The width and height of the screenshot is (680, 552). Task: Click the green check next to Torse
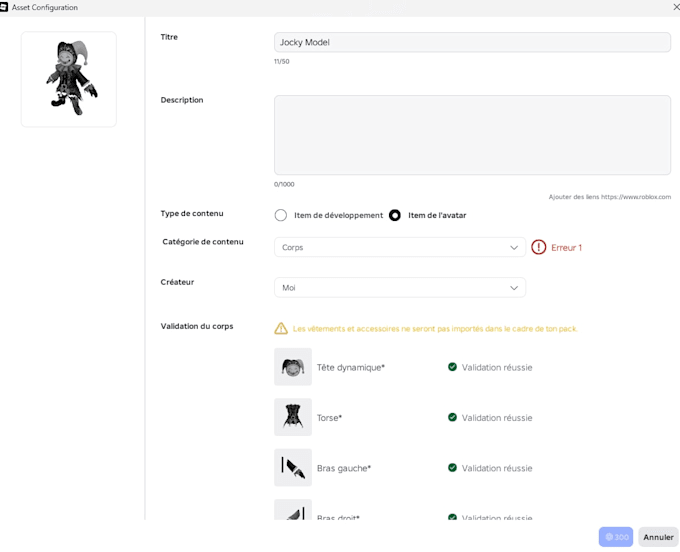452,417
